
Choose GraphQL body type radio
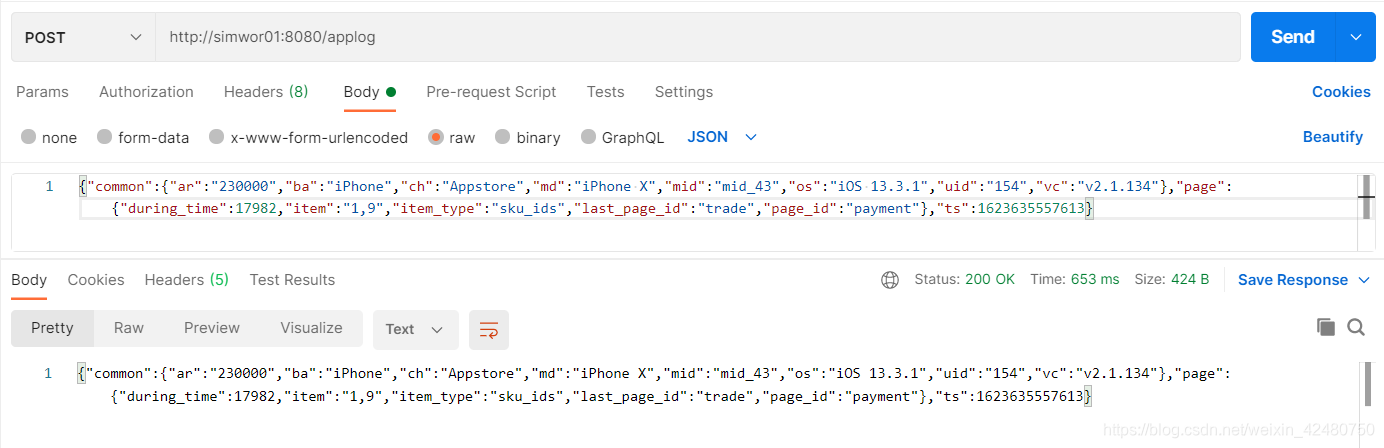coord(587,137)
